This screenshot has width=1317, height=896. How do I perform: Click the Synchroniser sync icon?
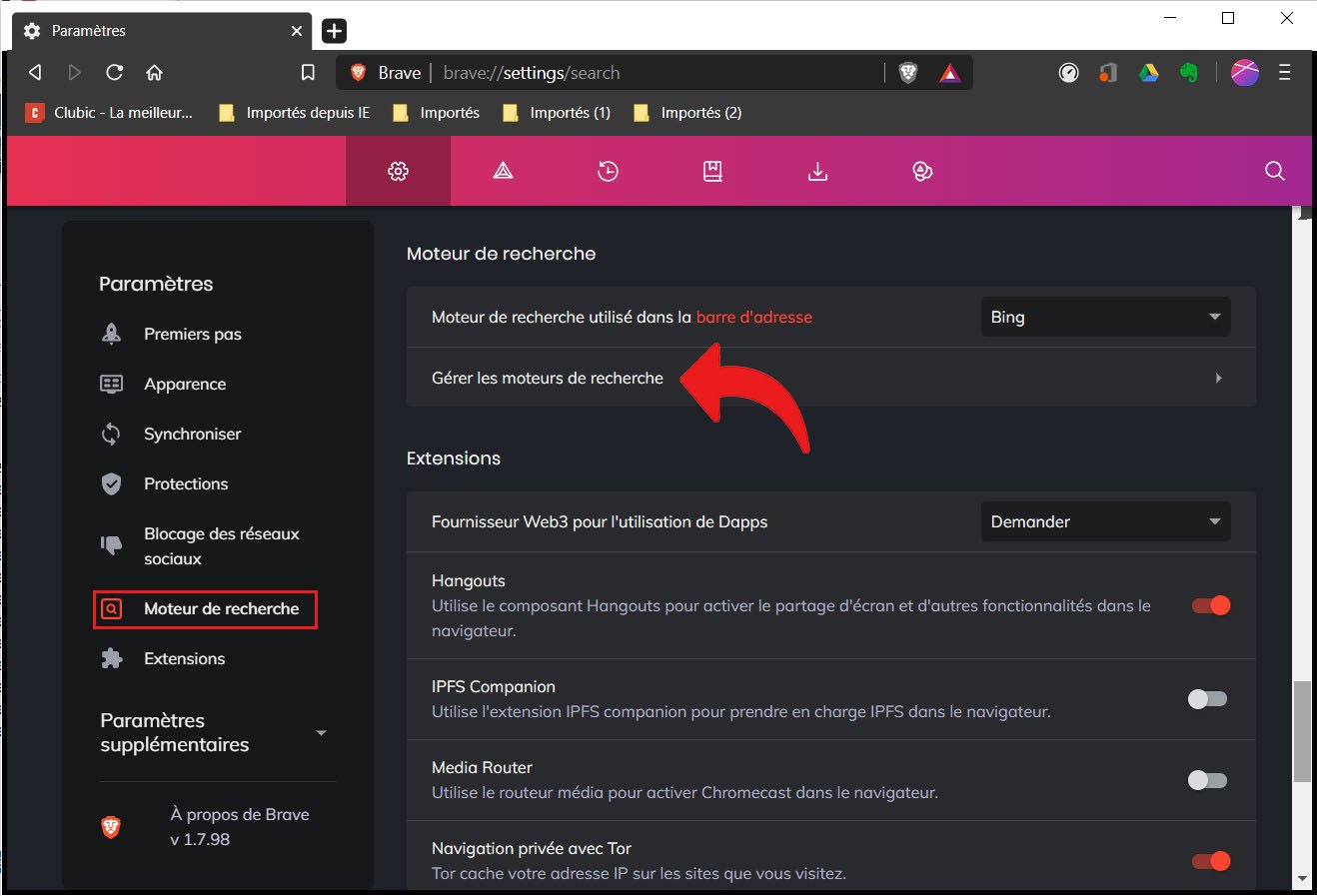coord(111,434)
